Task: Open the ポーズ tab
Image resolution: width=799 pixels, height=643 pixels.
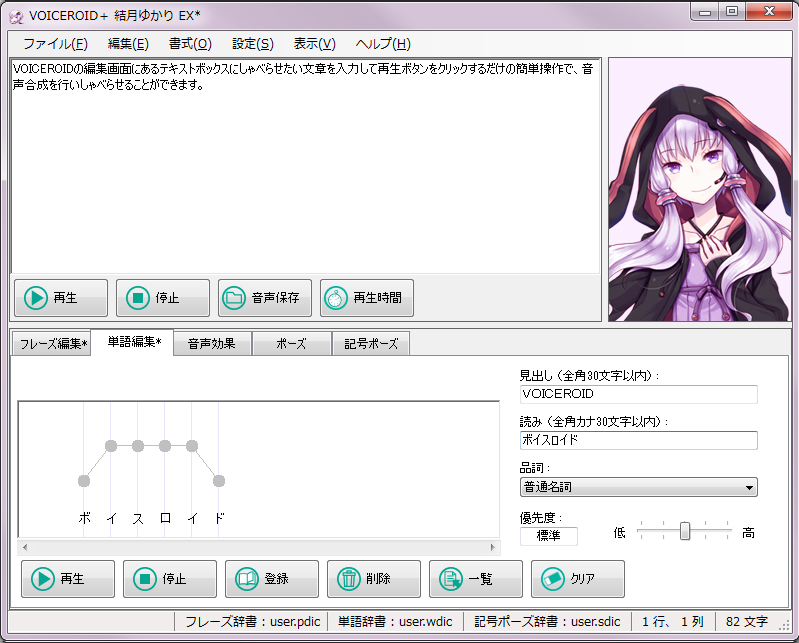Action: point(291,344)
